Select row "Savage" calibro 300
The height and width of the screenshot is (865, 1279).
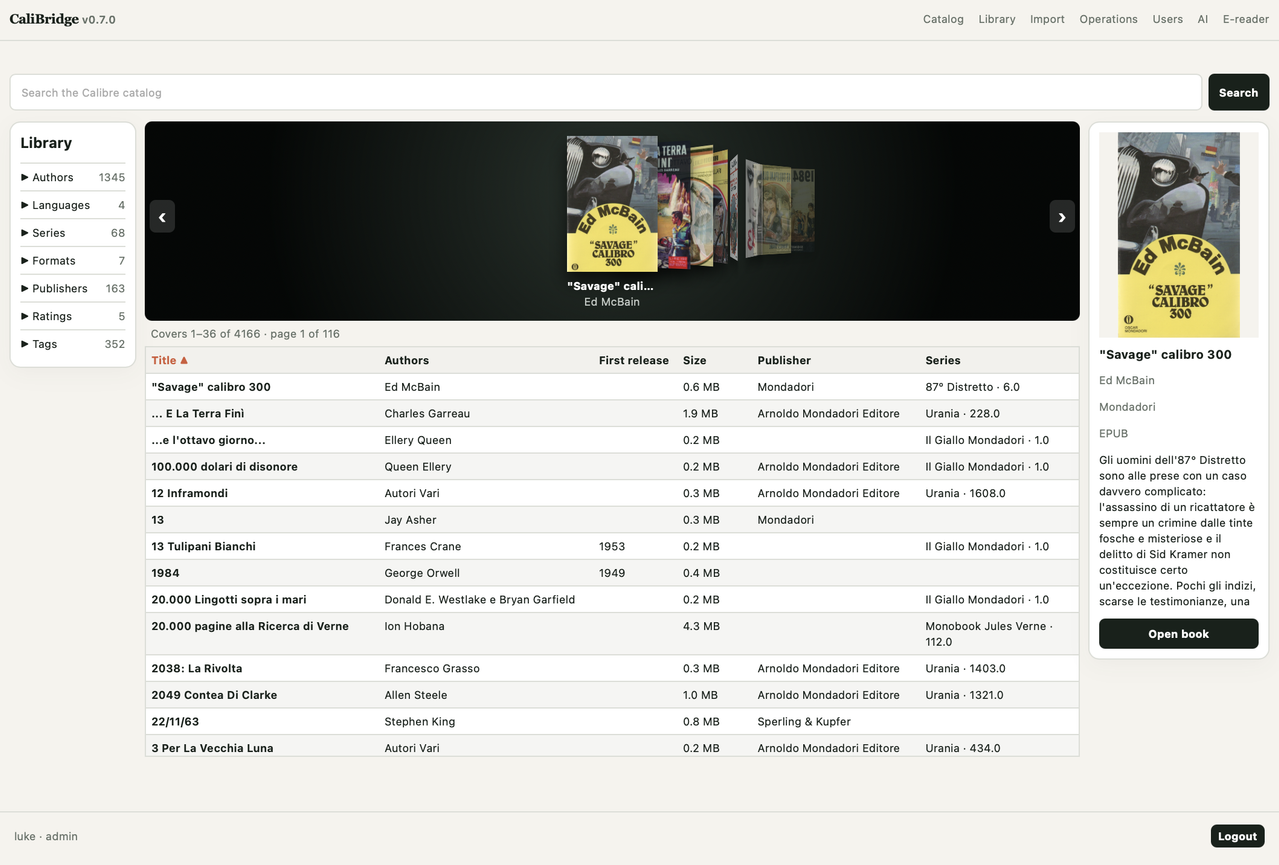pyautogui.click(x=612, y=387)
